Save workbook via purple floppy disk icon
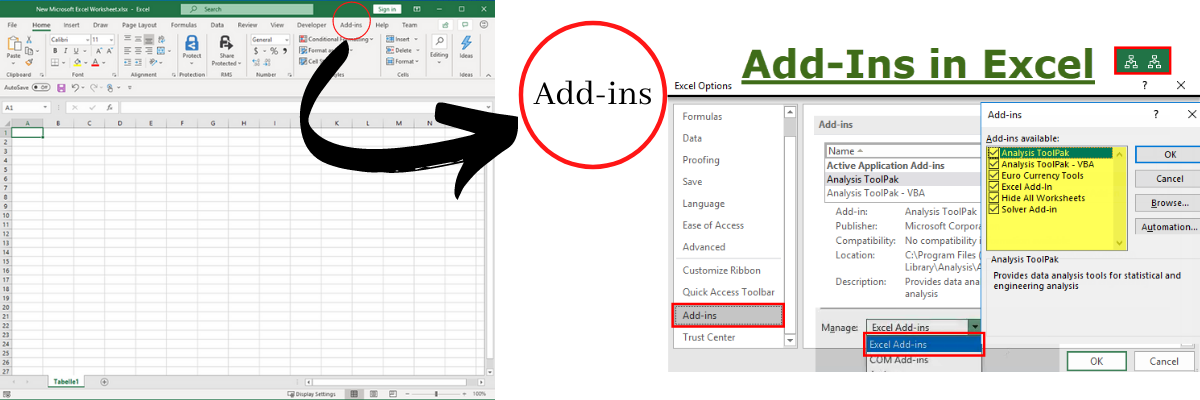1200x400 pixels. (x=62, y=88)
